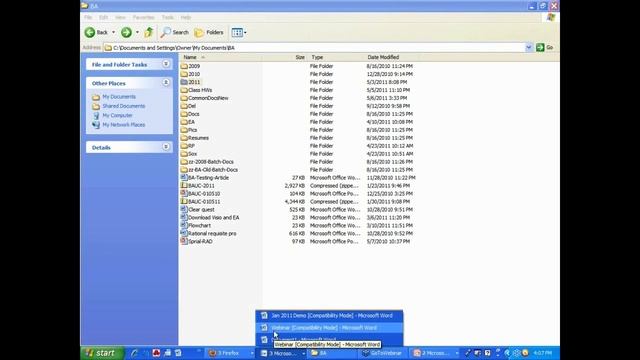Image resolution: width=640 pixels, height=360 pixels.
Task: Switch to Jan 2011 Demo Word document
Action: [329, 316]
